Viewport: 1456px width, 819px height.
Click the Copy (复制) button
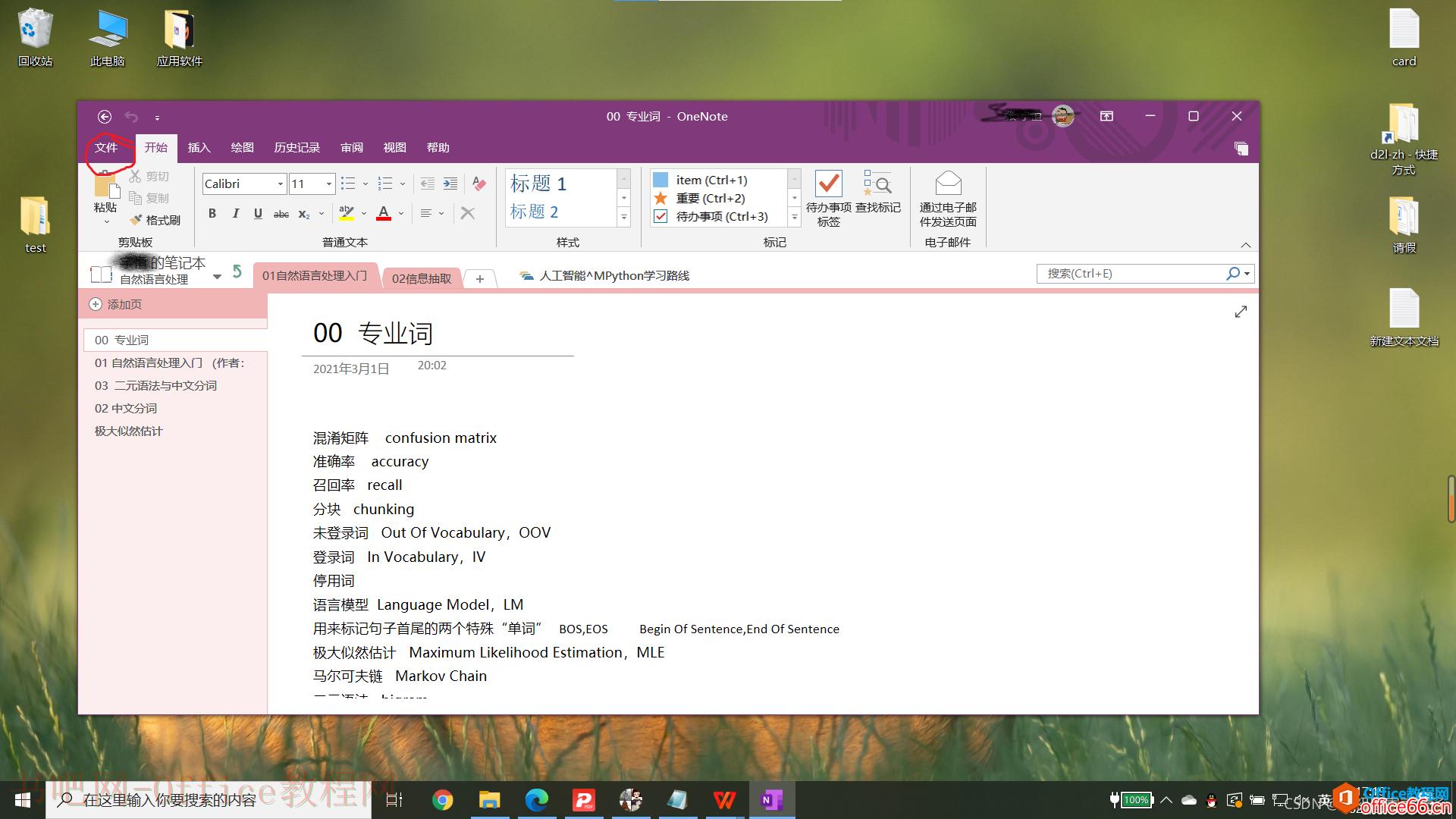149,198
